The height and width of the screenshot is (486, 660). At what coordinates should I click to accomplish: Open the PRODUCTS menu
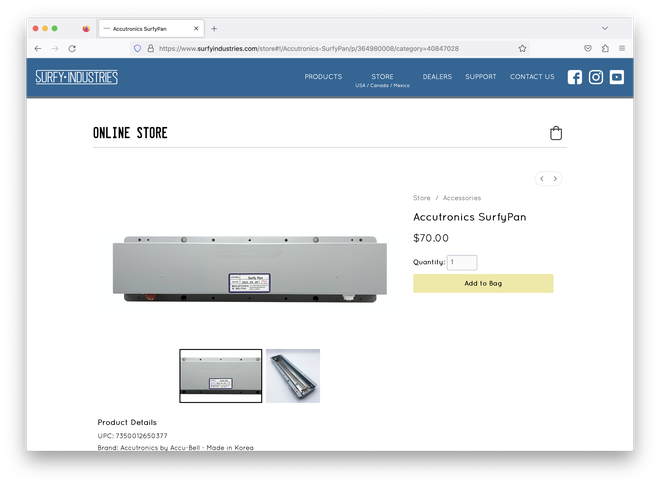coord(323,77)
